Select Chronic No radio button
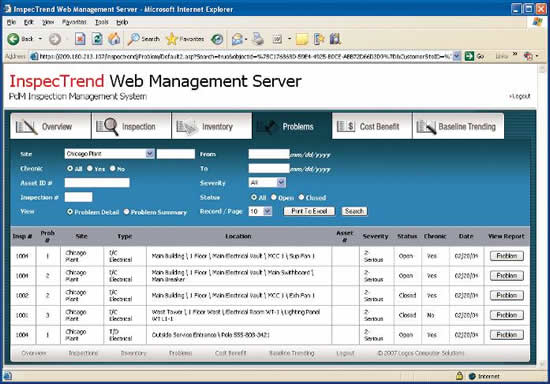This screenshot has height=384, width=550. point(113,168)
